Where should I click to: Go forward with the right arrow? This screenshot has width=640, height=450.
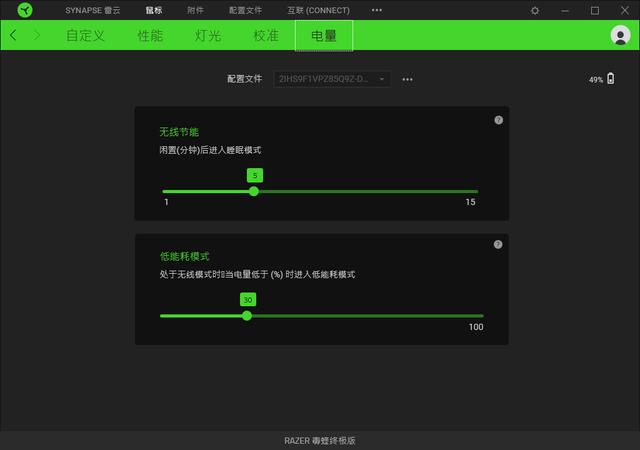point(37,35)
